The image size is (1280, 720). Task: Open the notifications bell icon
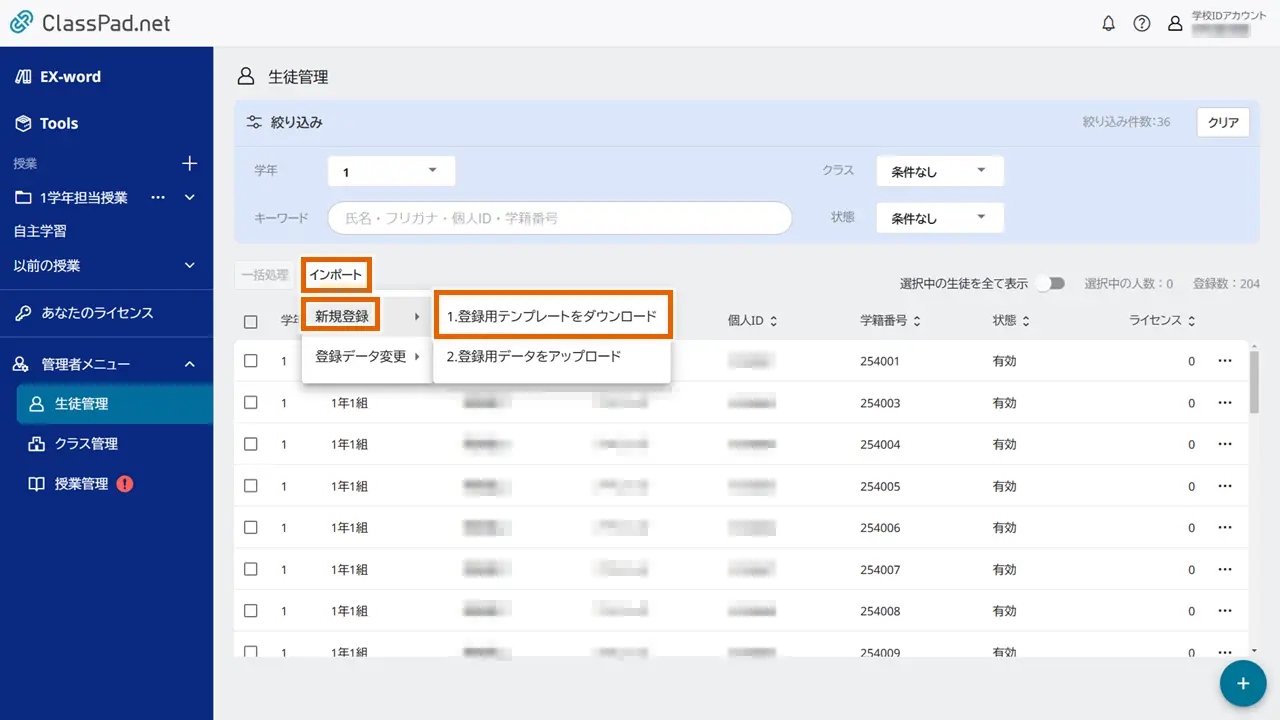click(1108, 24)
